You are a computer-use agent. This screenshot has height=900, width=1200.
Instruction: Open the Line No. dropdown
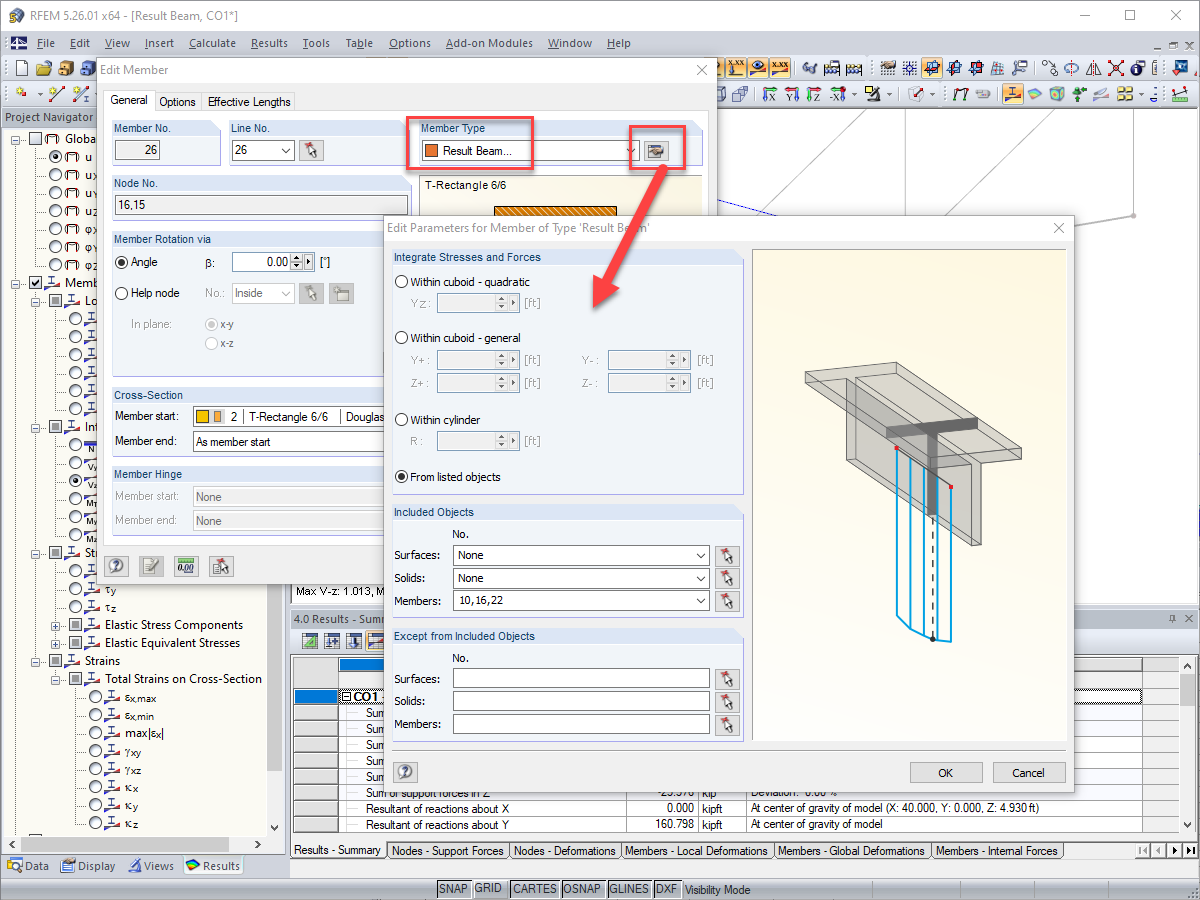(285, 151)
